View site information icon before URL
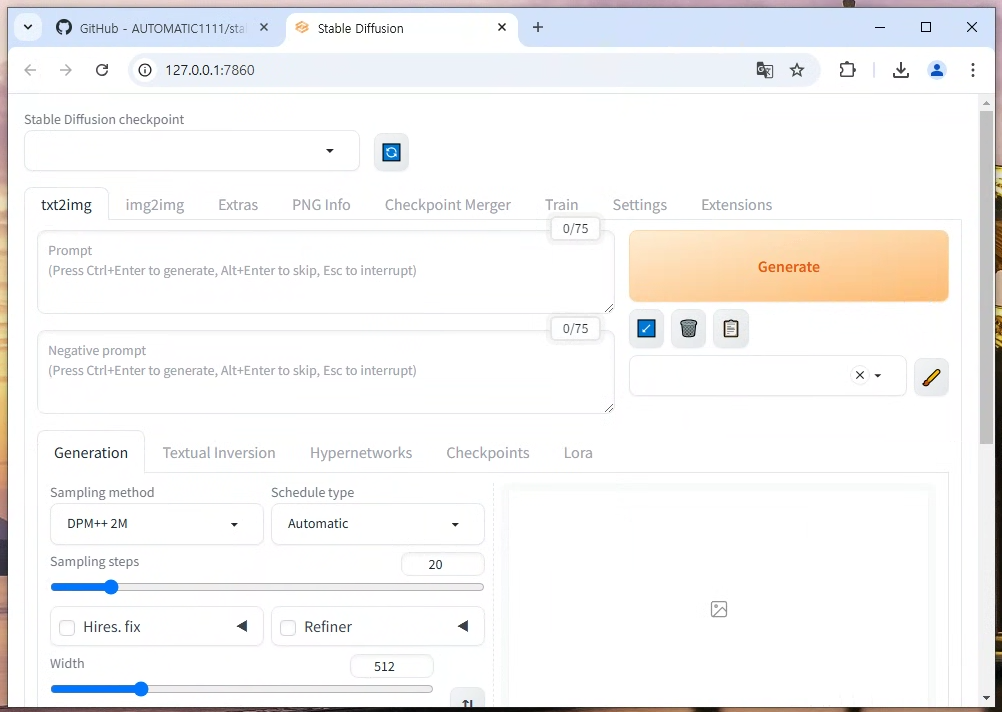Viewport: 1002px width, 712px height. pos(145,70)
